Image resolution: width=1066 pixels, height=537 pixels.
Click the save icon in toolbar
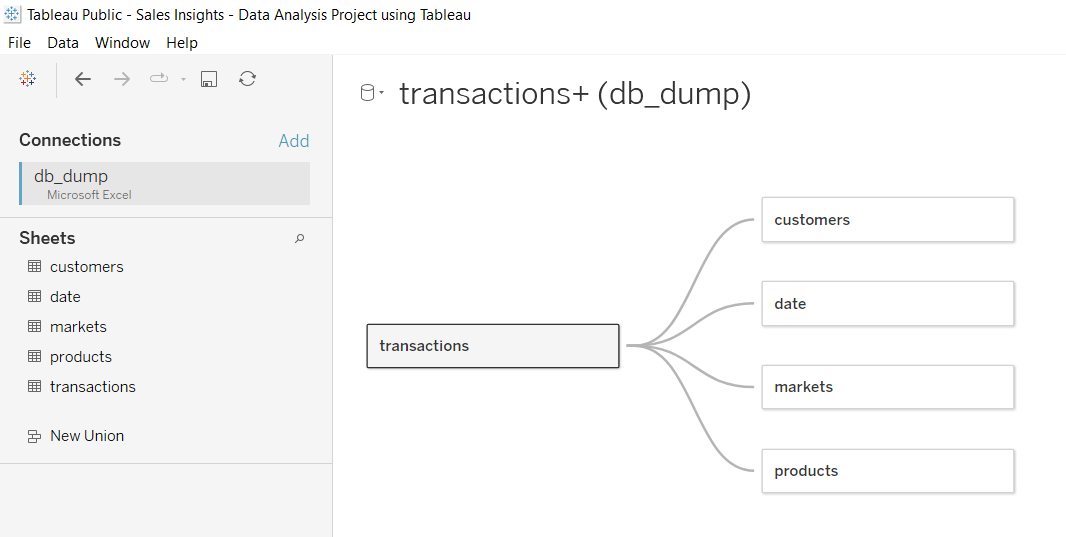(209, 79)
